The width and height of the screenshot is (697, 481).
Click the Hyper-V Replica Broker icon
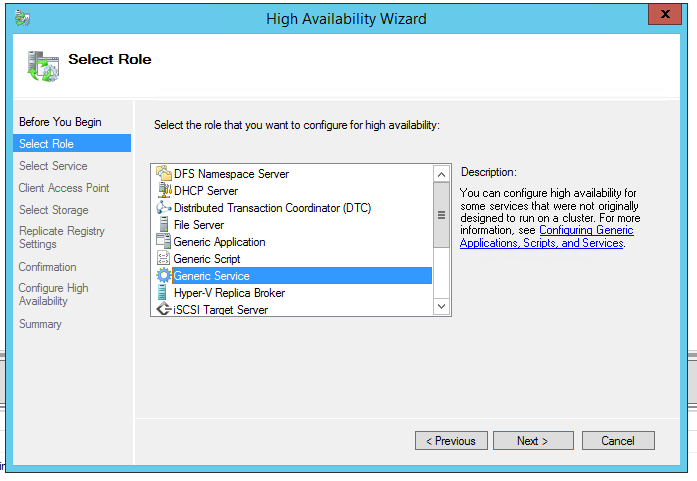pos(164,293)
